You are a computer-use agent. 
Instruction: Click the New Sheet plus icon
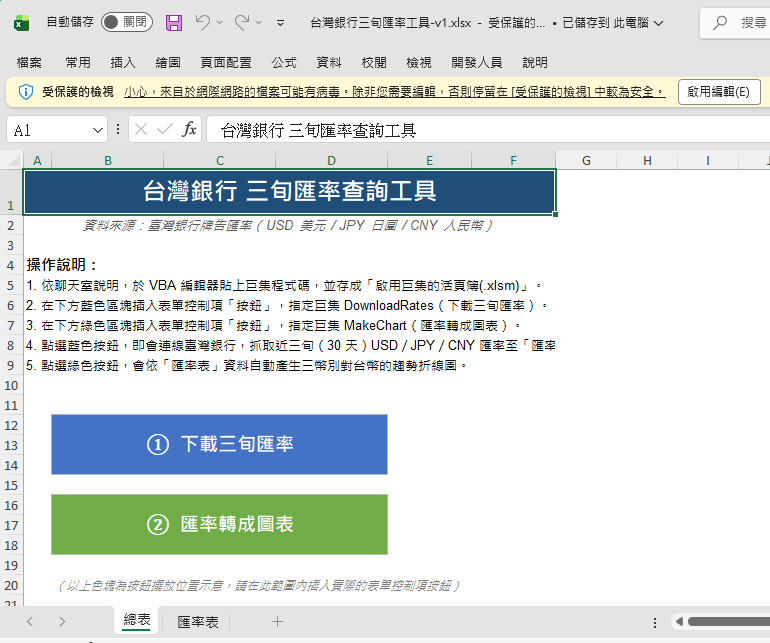277,621
